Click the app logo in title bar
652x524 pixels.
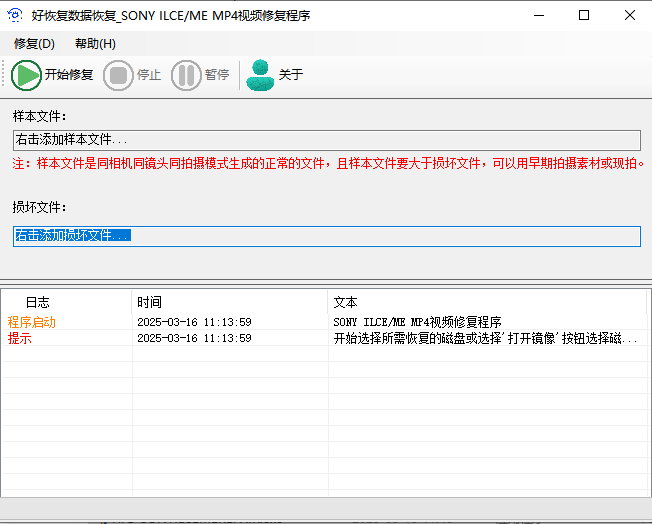[x=15, y=15]
